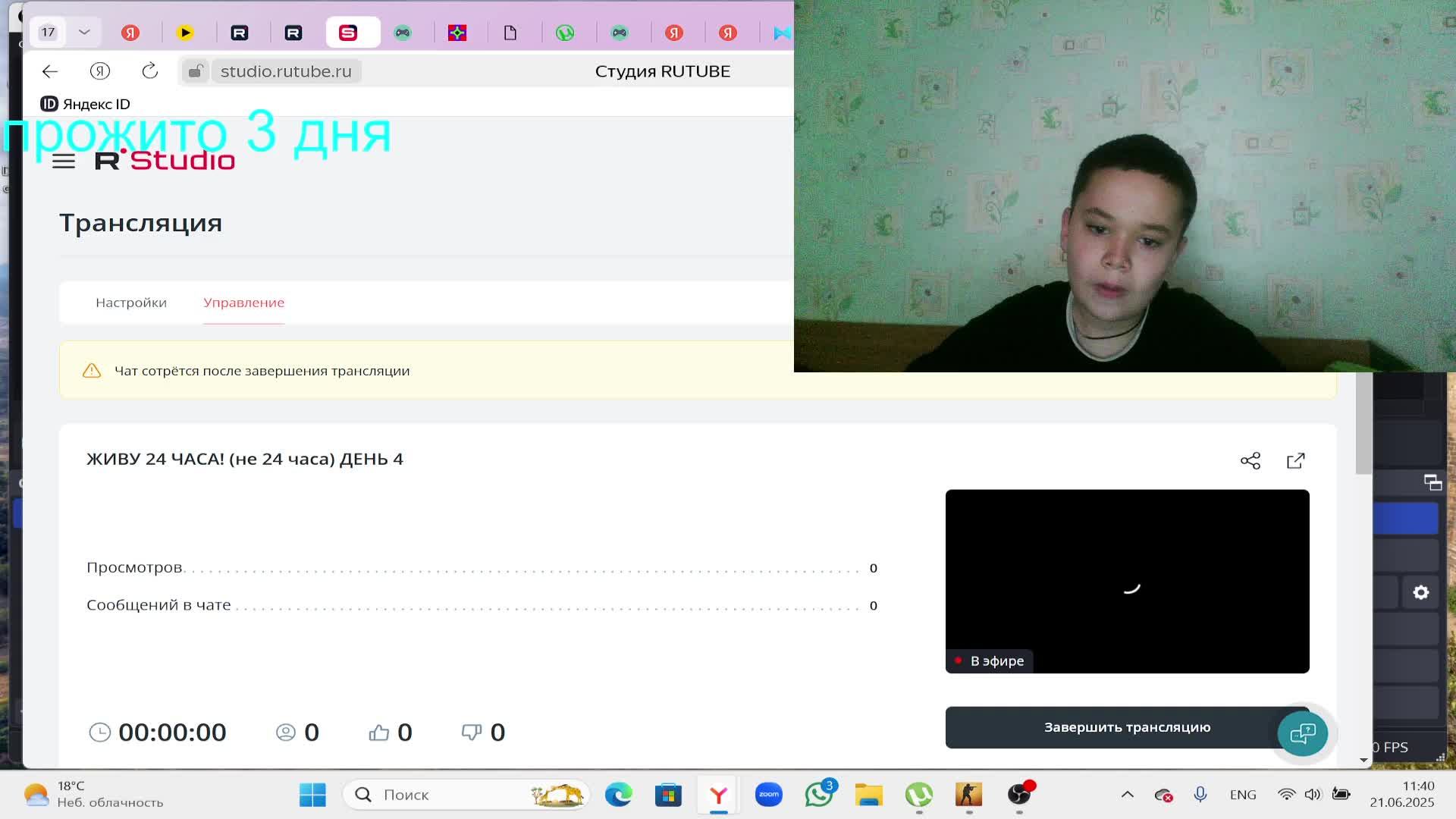
Task: Open broadcast in new window icon
Action: (x=1296, y=461)
